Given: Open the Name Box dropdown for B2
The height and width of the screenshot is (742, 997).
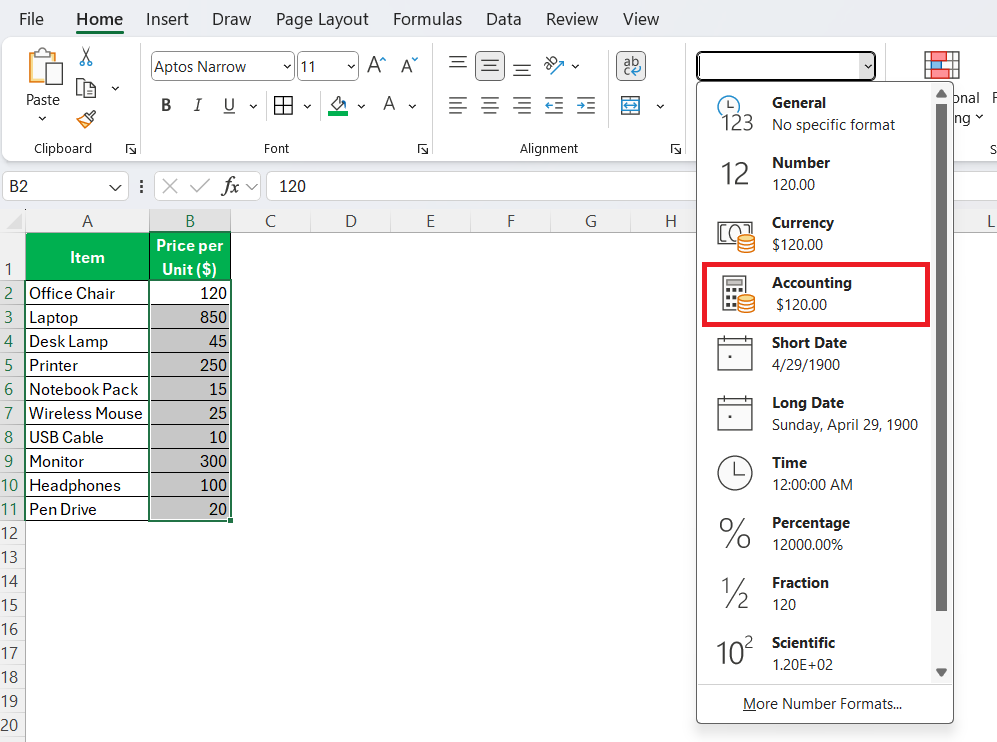Looking at the screenshot, I should [x=115, y=187].
